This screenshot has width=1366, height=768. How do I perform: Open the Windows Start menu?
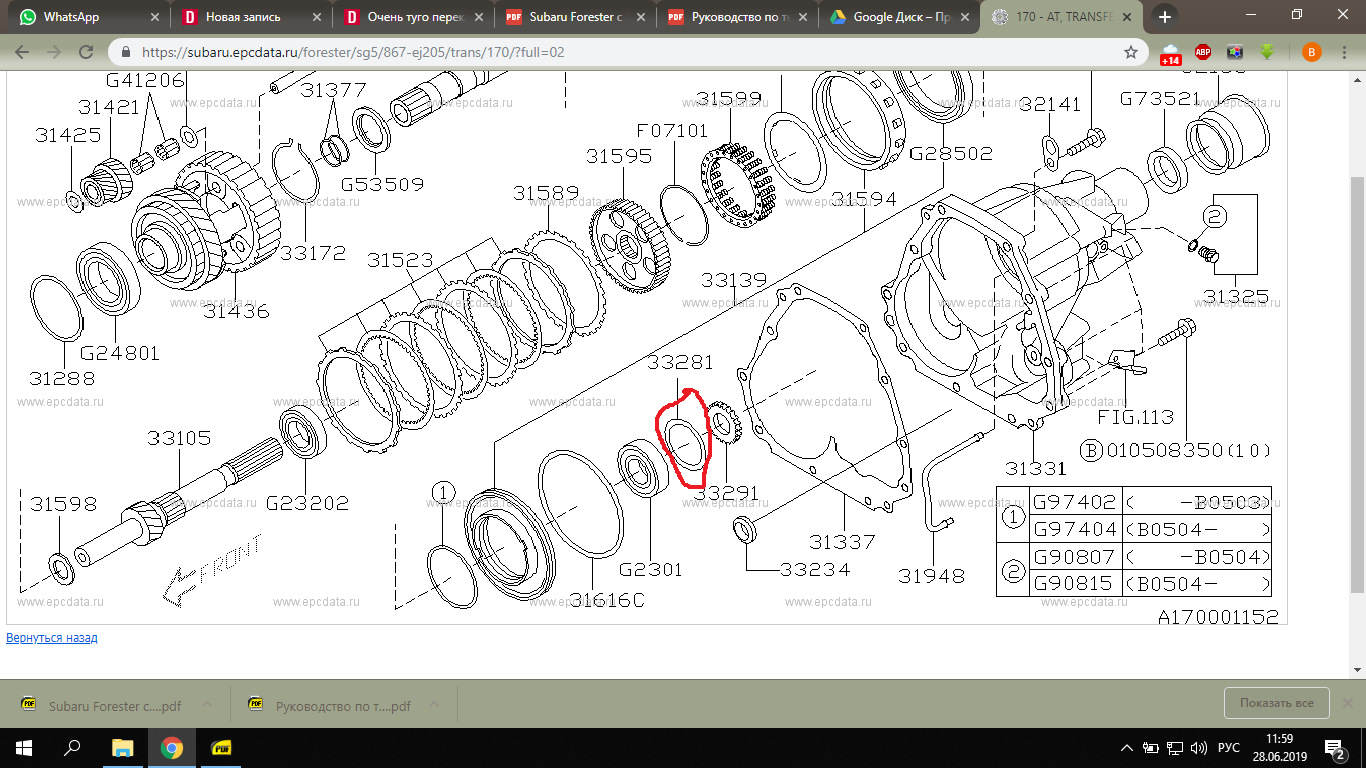coord(24,747)
